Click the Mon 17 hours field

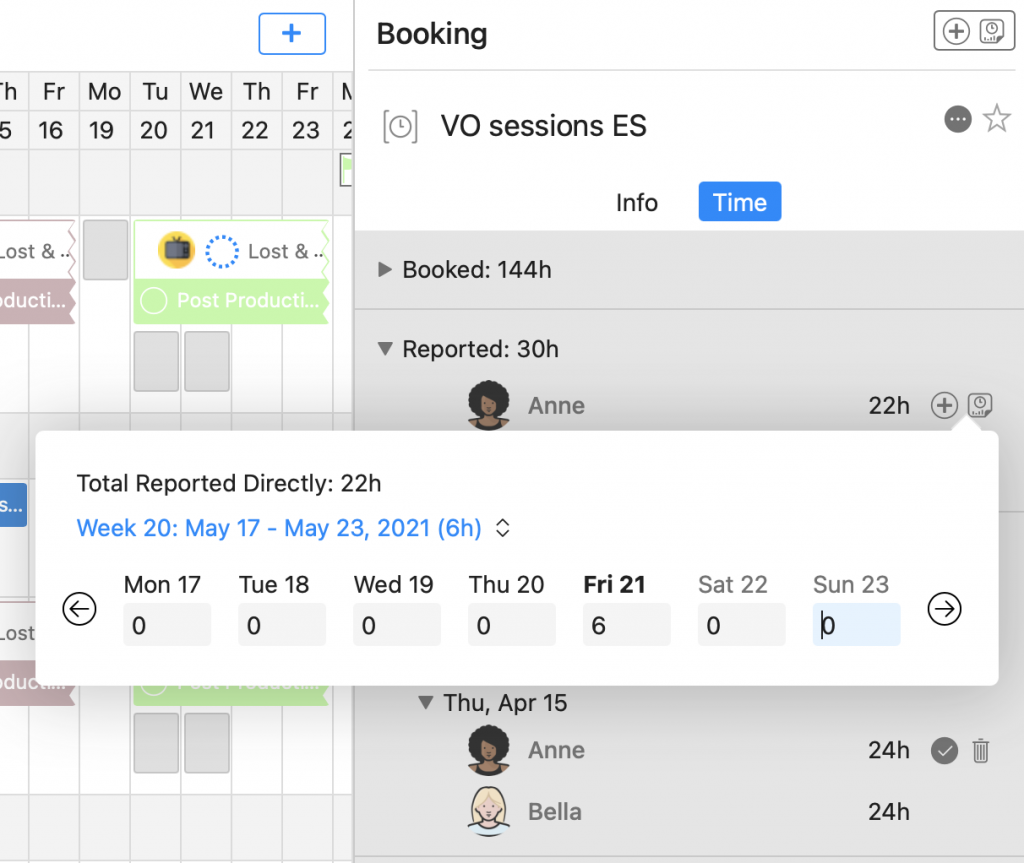pos(167,625)
